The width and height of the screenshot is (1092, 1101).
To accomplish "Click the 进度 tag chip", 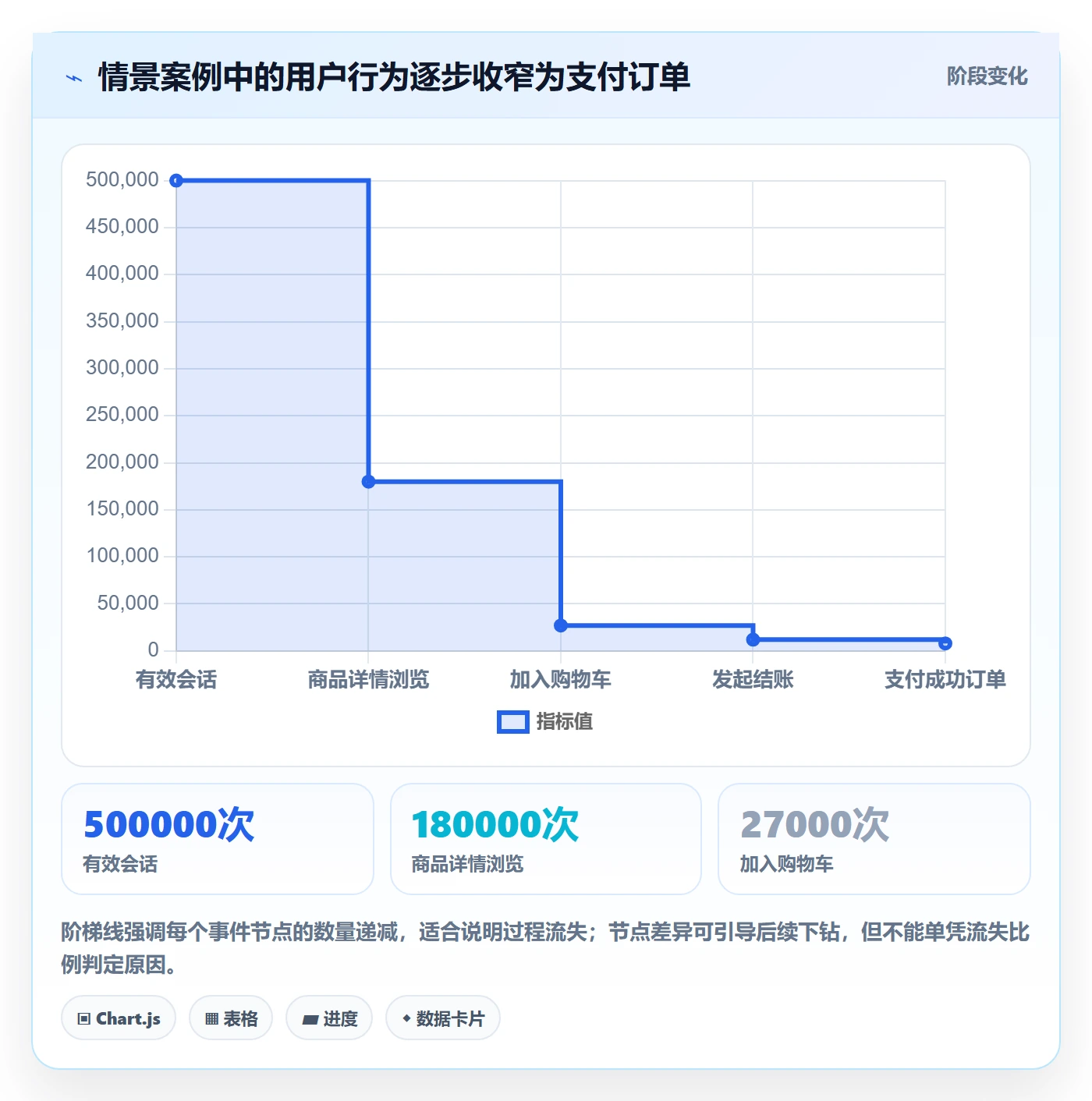I will pyautogui.click(x=329, y=1018).
